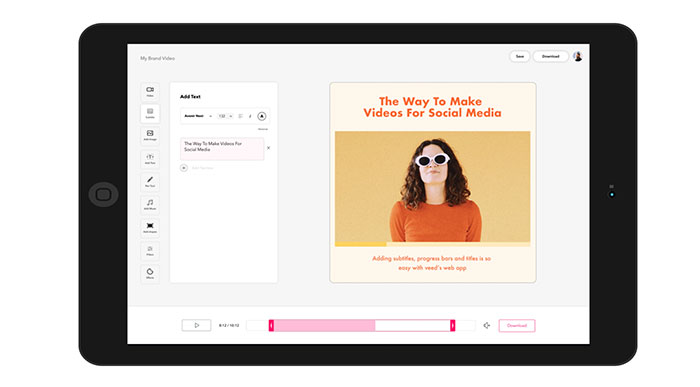
Task: Open the Effects tool at sidebar bottom
Action: point(150,274)
